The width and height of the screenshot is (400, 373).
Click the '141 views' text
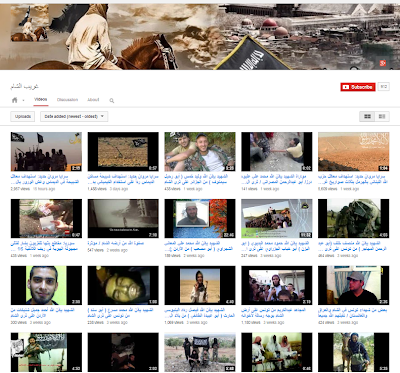249,189
